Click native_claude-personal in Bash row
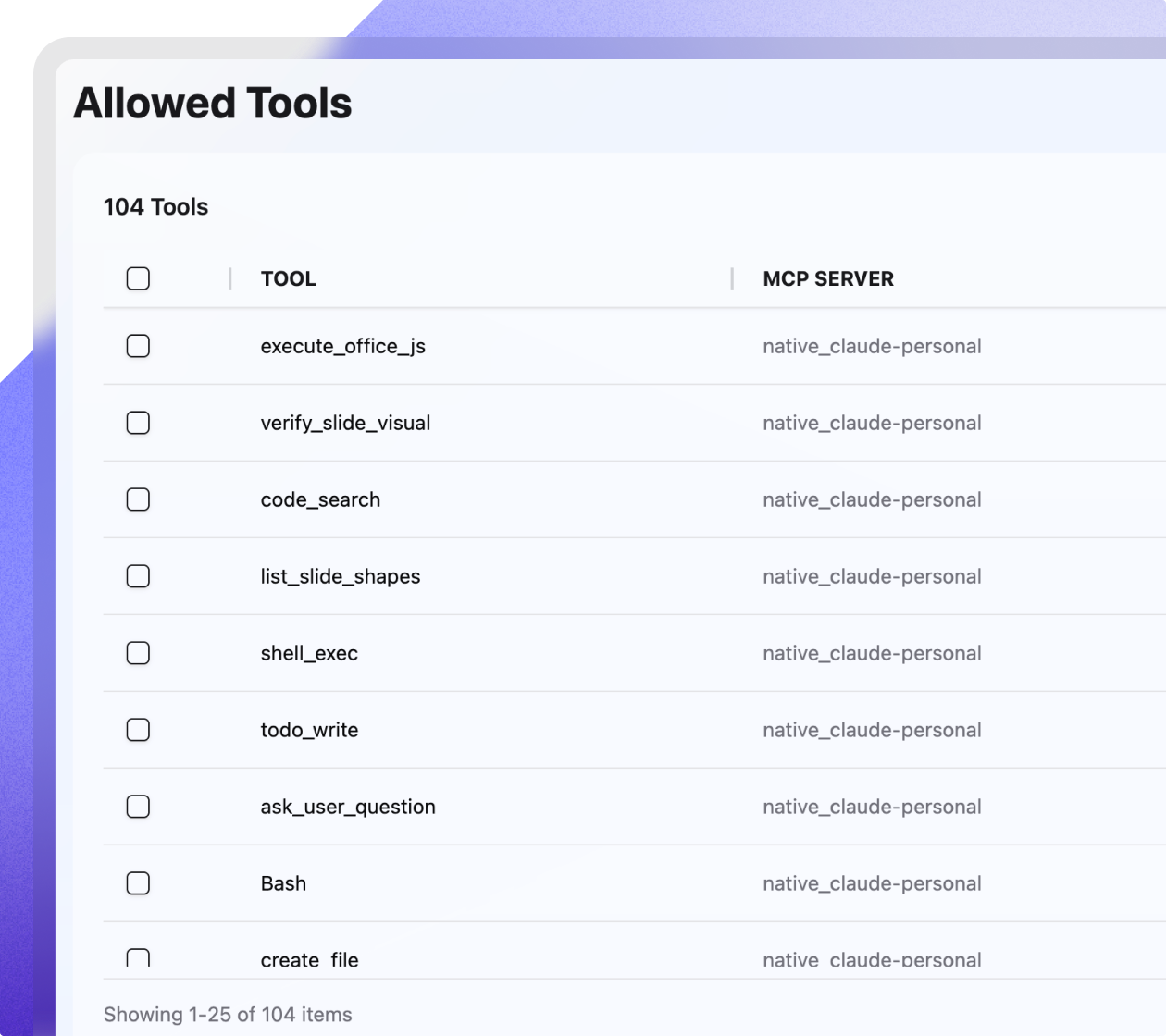1166x1036 pixels. click(x=872, y=884)
